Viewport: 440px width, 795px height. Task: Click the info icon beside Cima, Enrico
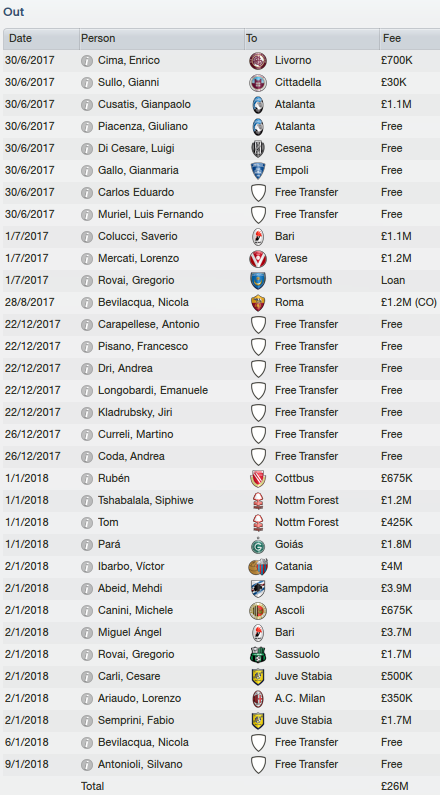(87, 61)
